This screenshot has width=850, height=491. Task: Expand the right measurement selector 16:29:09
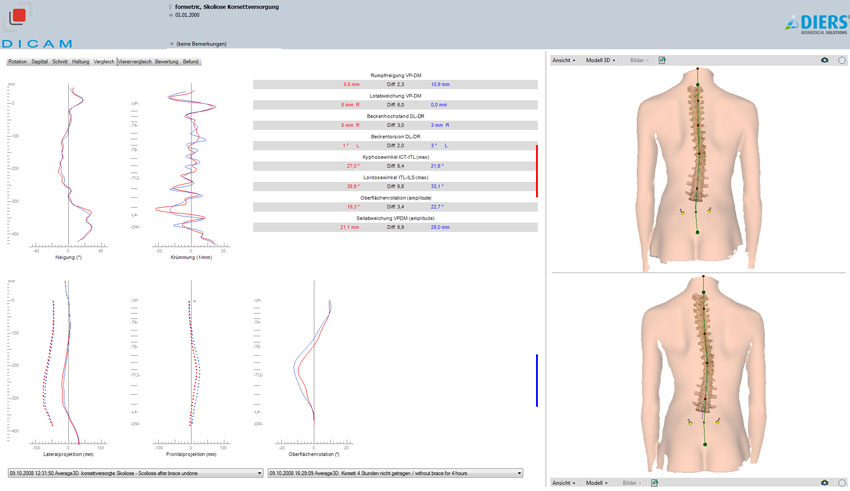520,473
